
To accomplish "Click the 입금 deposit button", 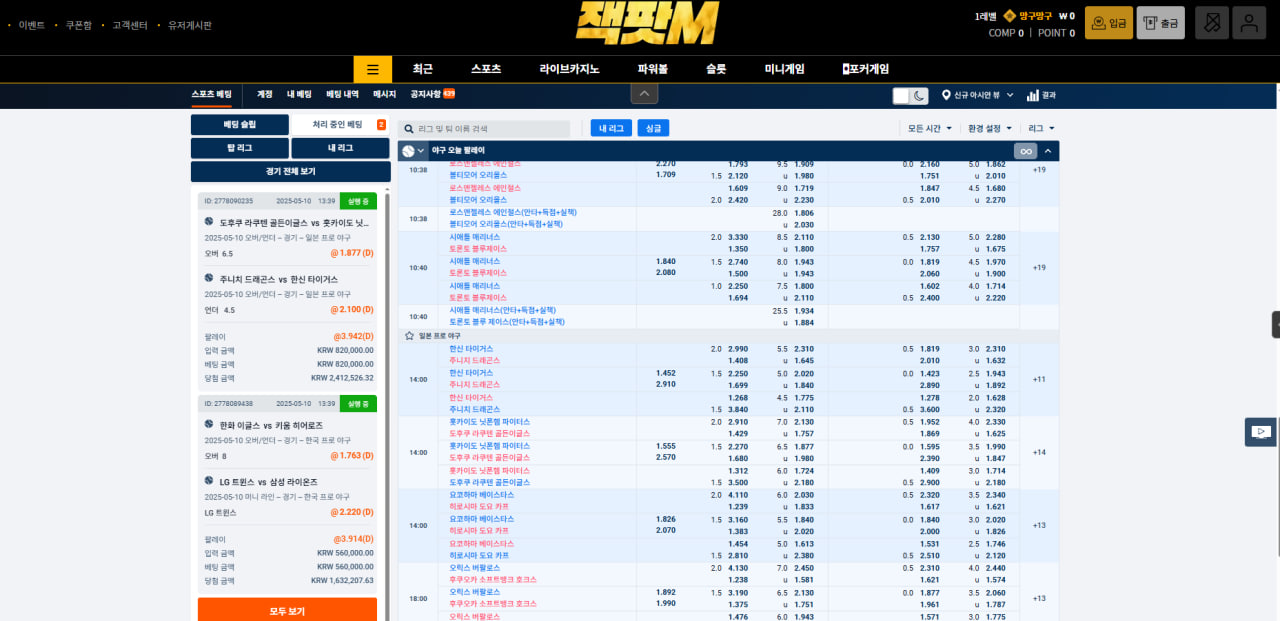I will click(1108, 23).
